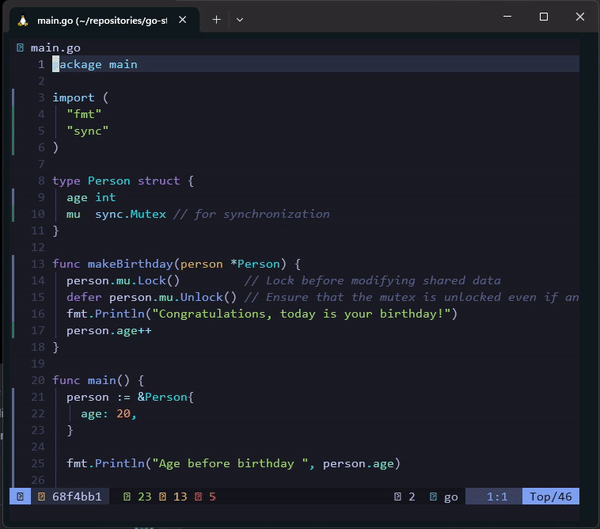Viewport: 600px width, 529px height.
Task: Click the file icon beside main.go in winbar
Action: click(x=21, y=47)
